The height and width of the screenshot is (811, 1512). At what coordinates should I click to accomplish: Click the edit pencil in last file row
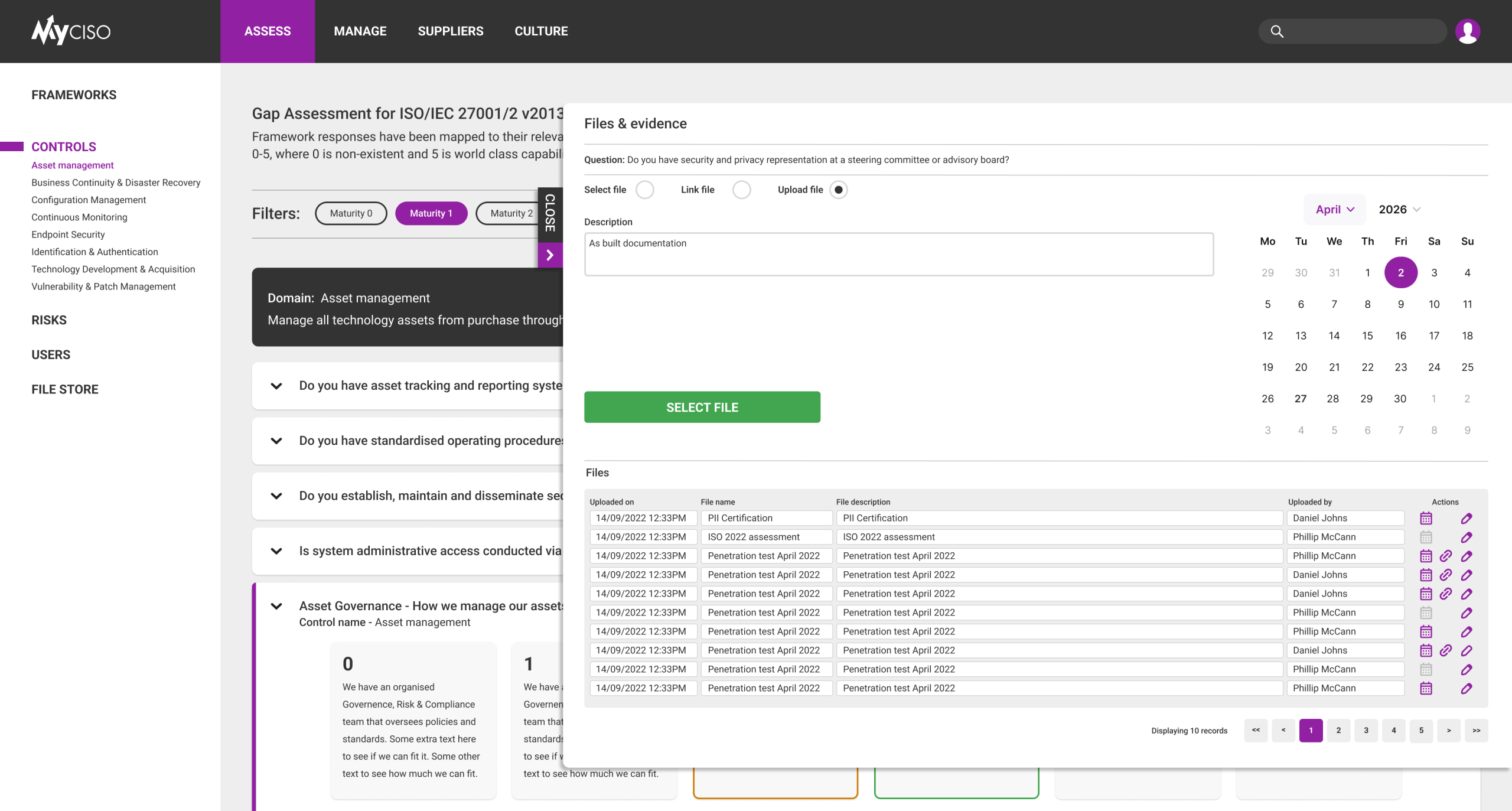coord(1466,688)
